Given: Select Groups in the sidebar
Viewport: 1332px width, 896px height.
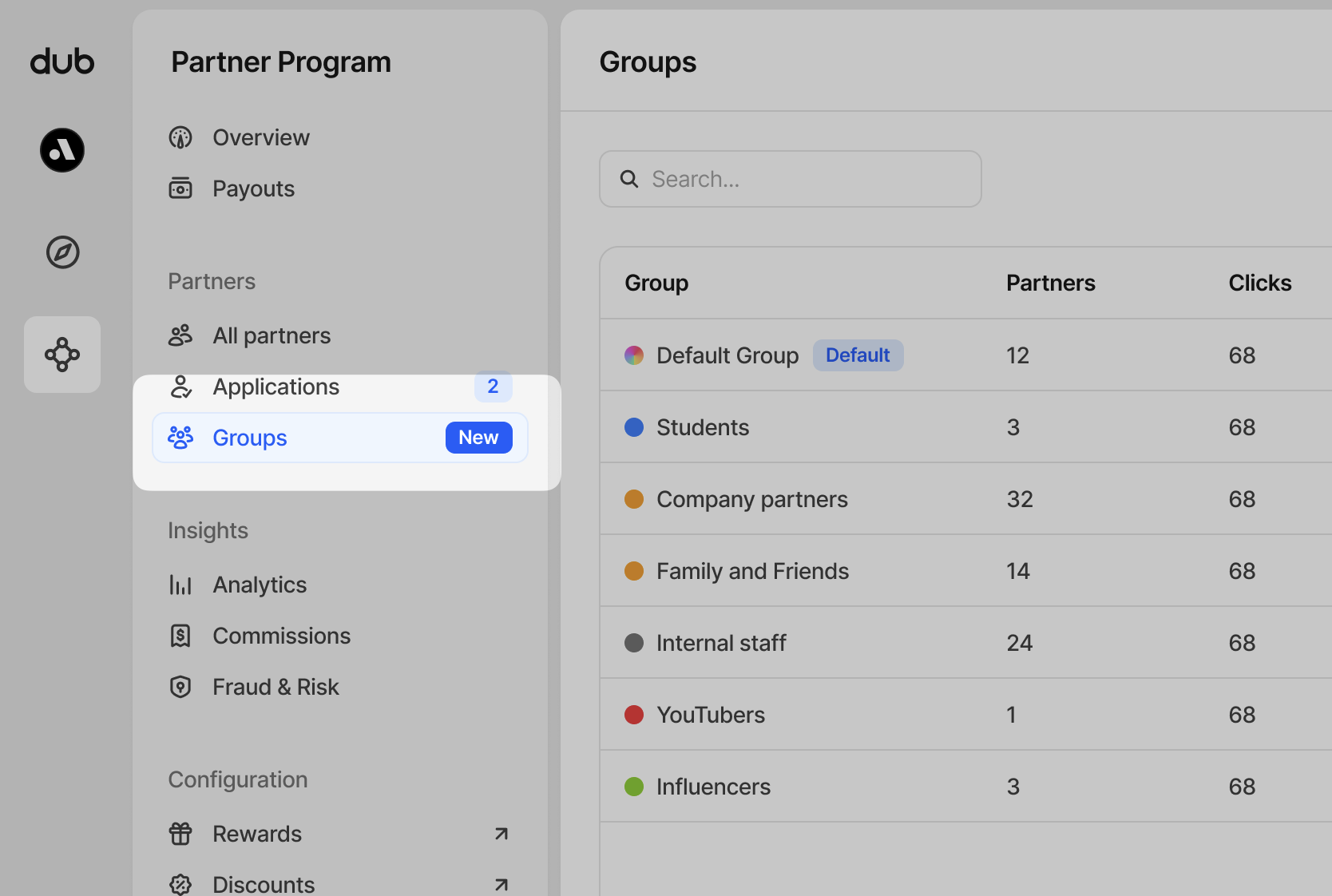Looking at the screenshot, I should (340, 438).
